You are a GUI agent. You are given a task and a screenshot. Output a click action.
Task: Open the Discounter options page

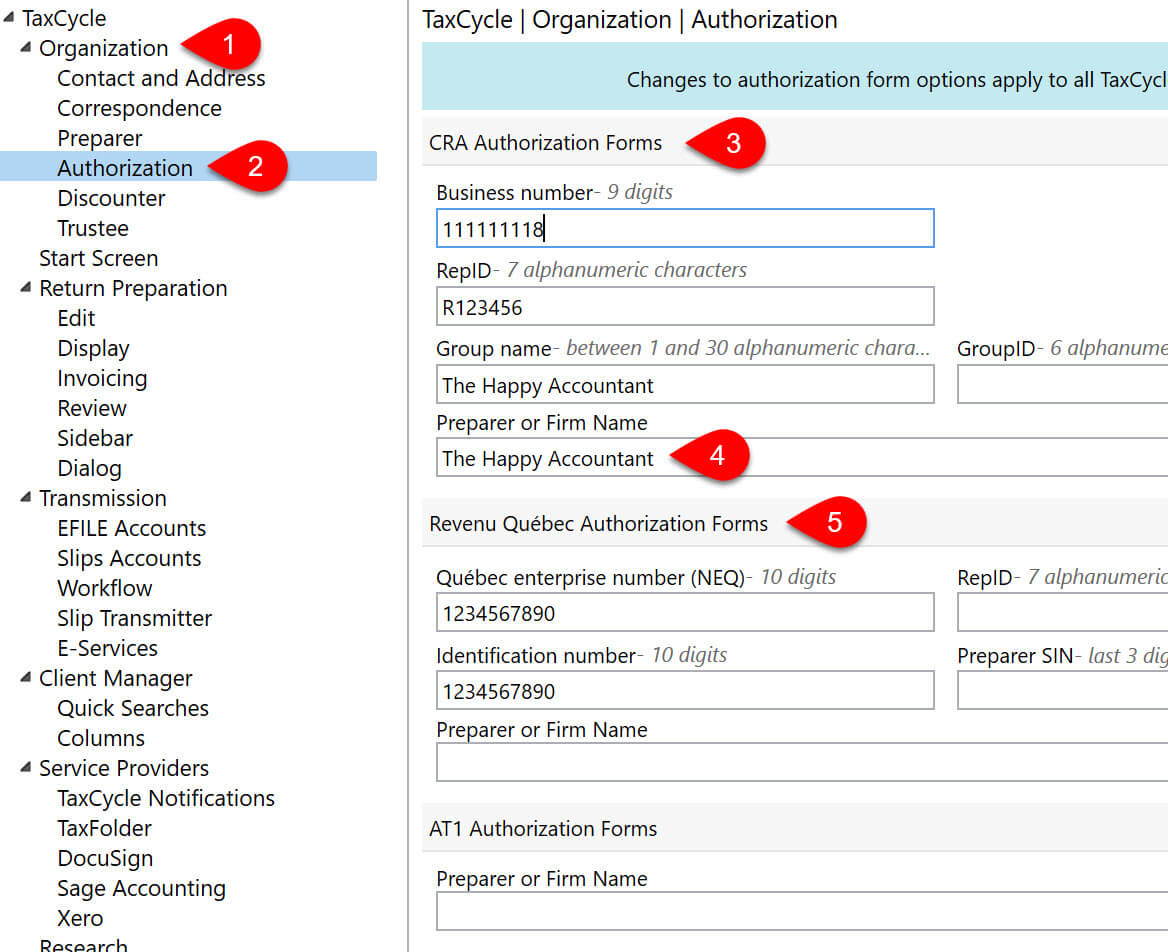point(111,198)
